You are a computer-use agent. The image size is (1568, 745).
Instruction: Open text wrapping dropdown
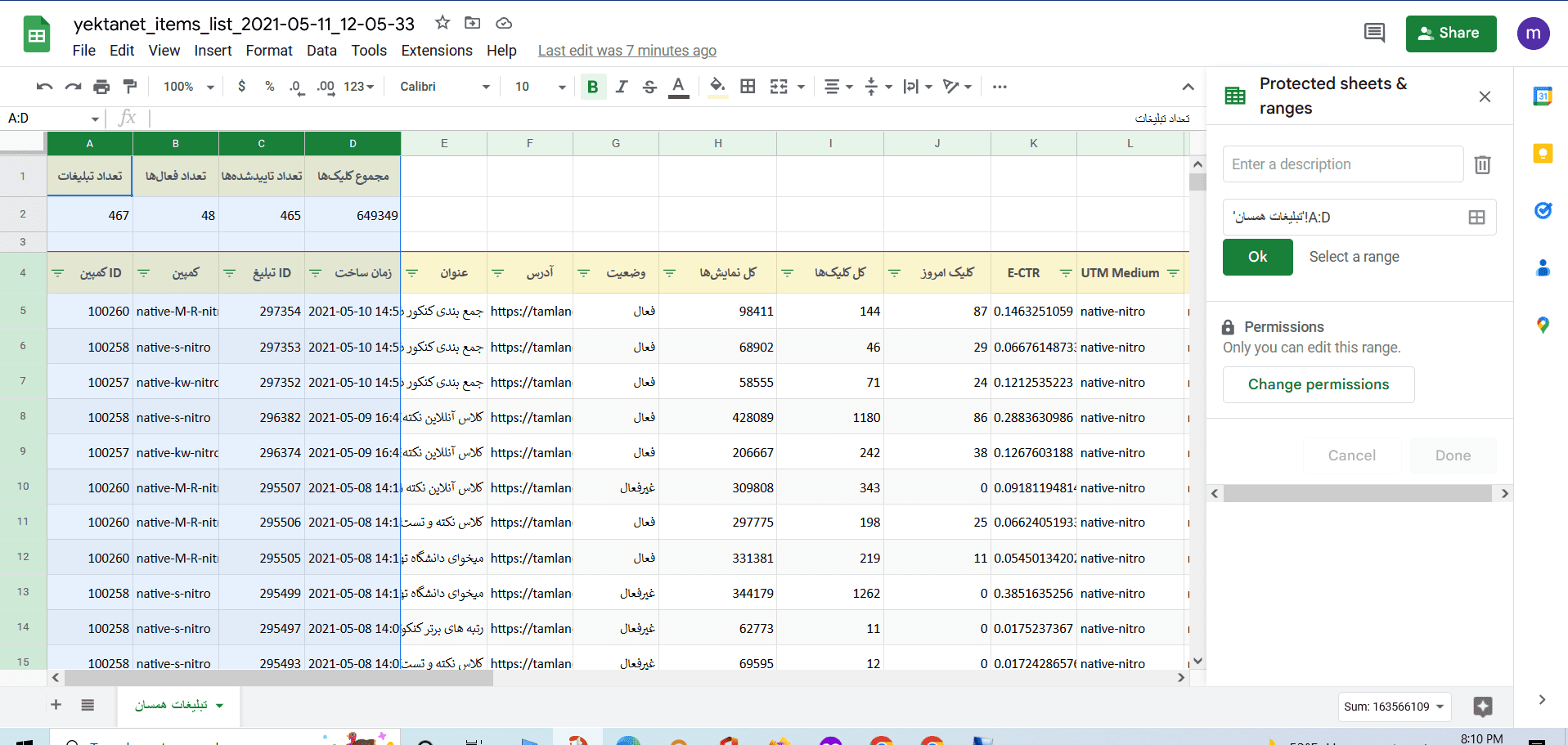tap(917, 87)
